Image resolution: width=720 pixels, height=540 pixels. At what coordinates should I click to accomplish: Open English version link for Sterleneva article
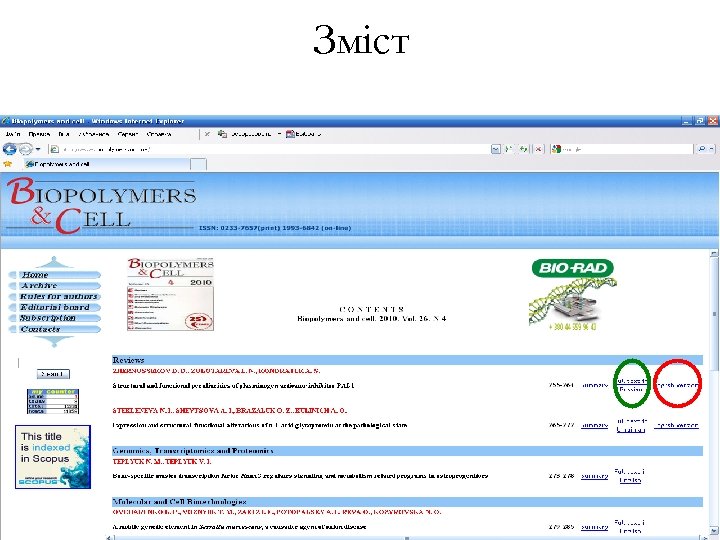coord(677,425)
